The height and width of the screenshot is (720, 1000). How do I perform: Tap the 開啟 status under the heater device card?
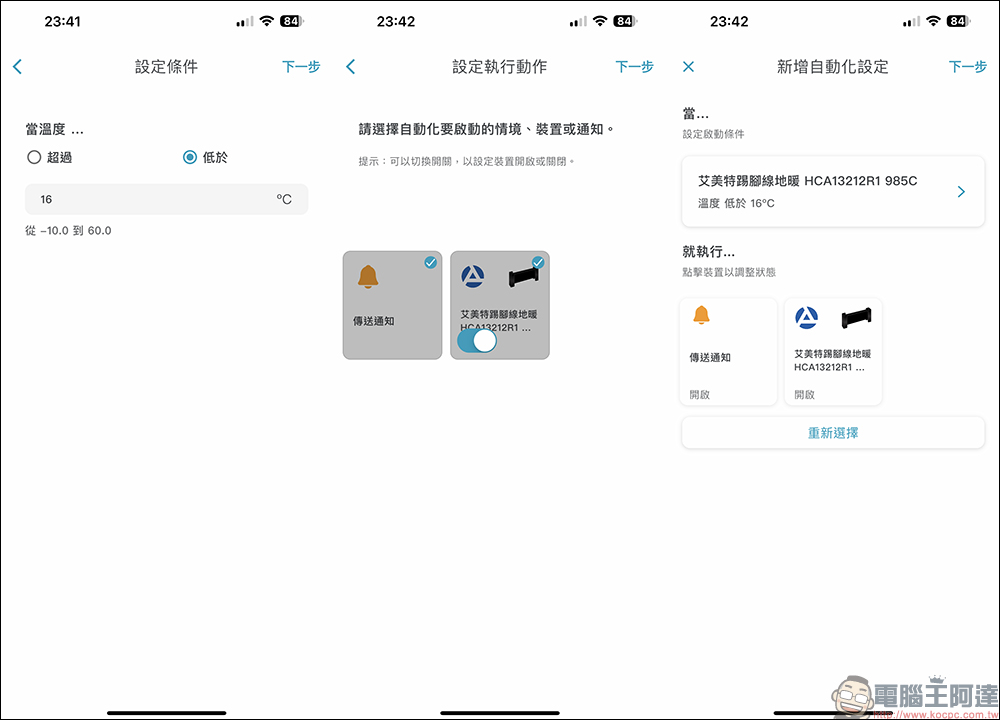tap(804, 395)
